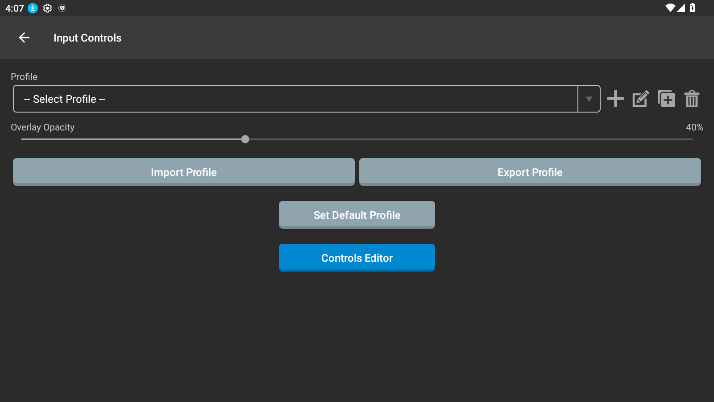This screenshot has width=714, height=402.
Task: Tap the battery icon in the status bar
Action: point(693,8)
